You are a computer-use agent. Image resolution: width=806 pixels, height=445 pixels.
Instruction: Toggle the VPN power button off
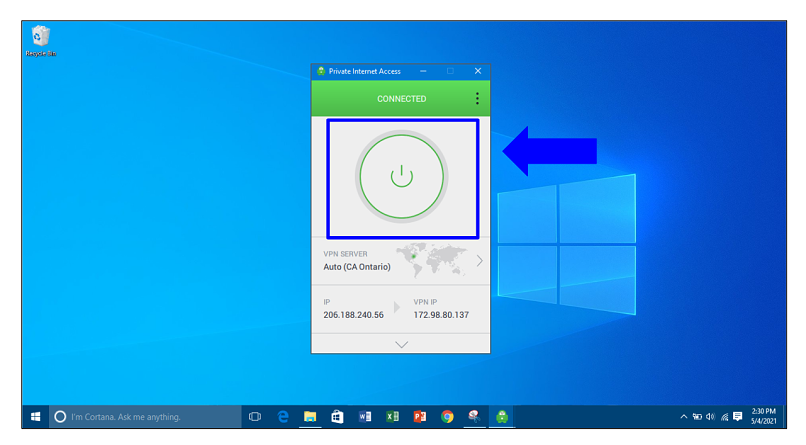click(401, 177)
